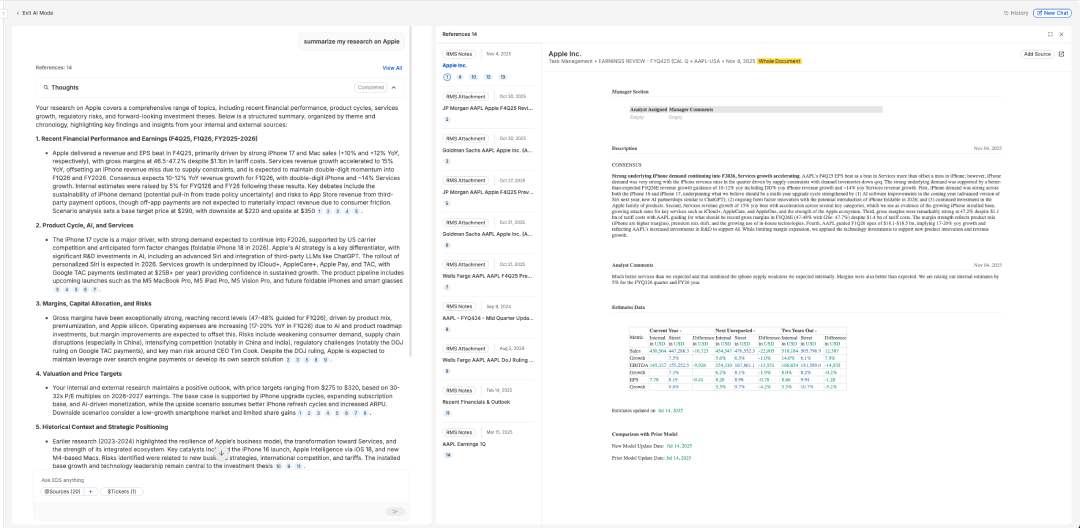The width and height of the screenshot is (1080, 528).
Task: Click the Whole Document highlighted tag
Action: click(x=779, y=61)
